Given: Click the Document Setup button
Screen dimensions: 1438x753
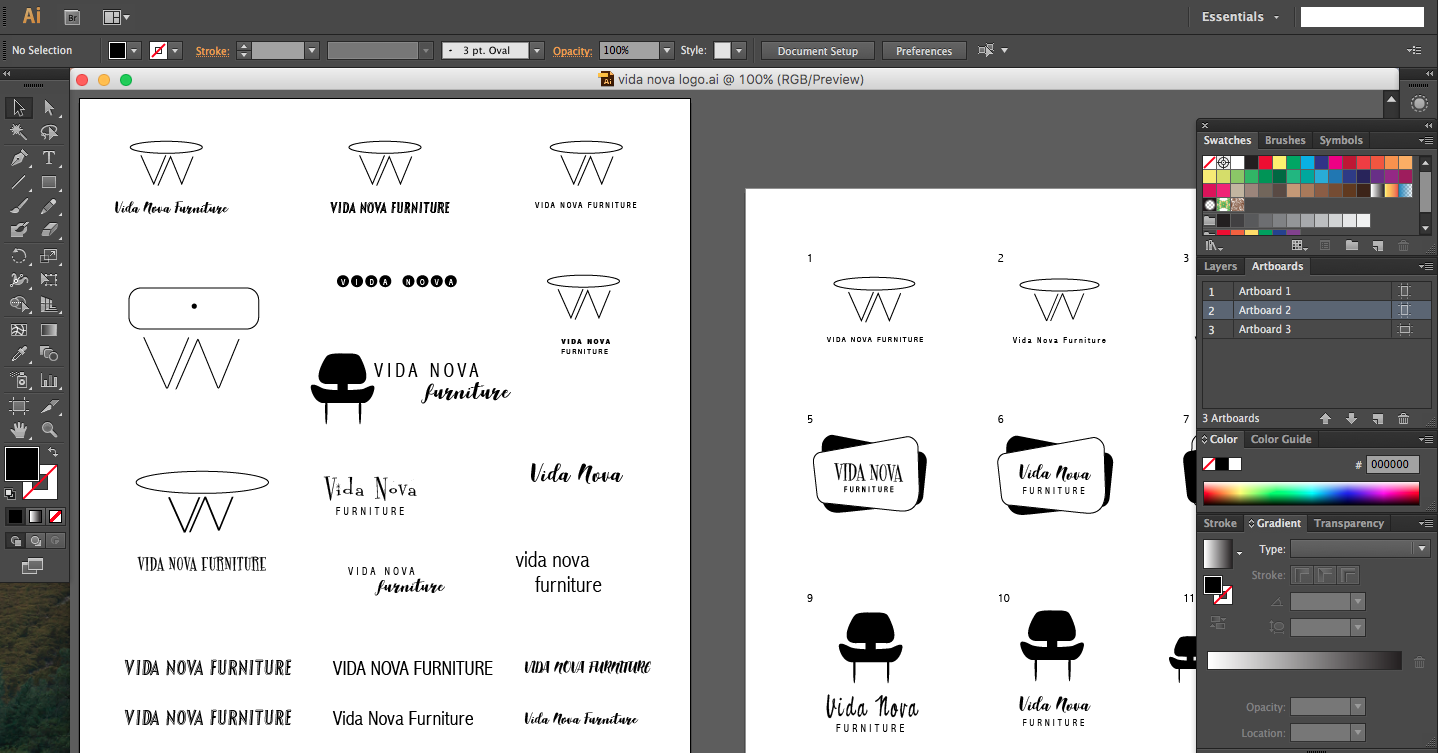Looking at the screenshot, I should pos(818,51).
